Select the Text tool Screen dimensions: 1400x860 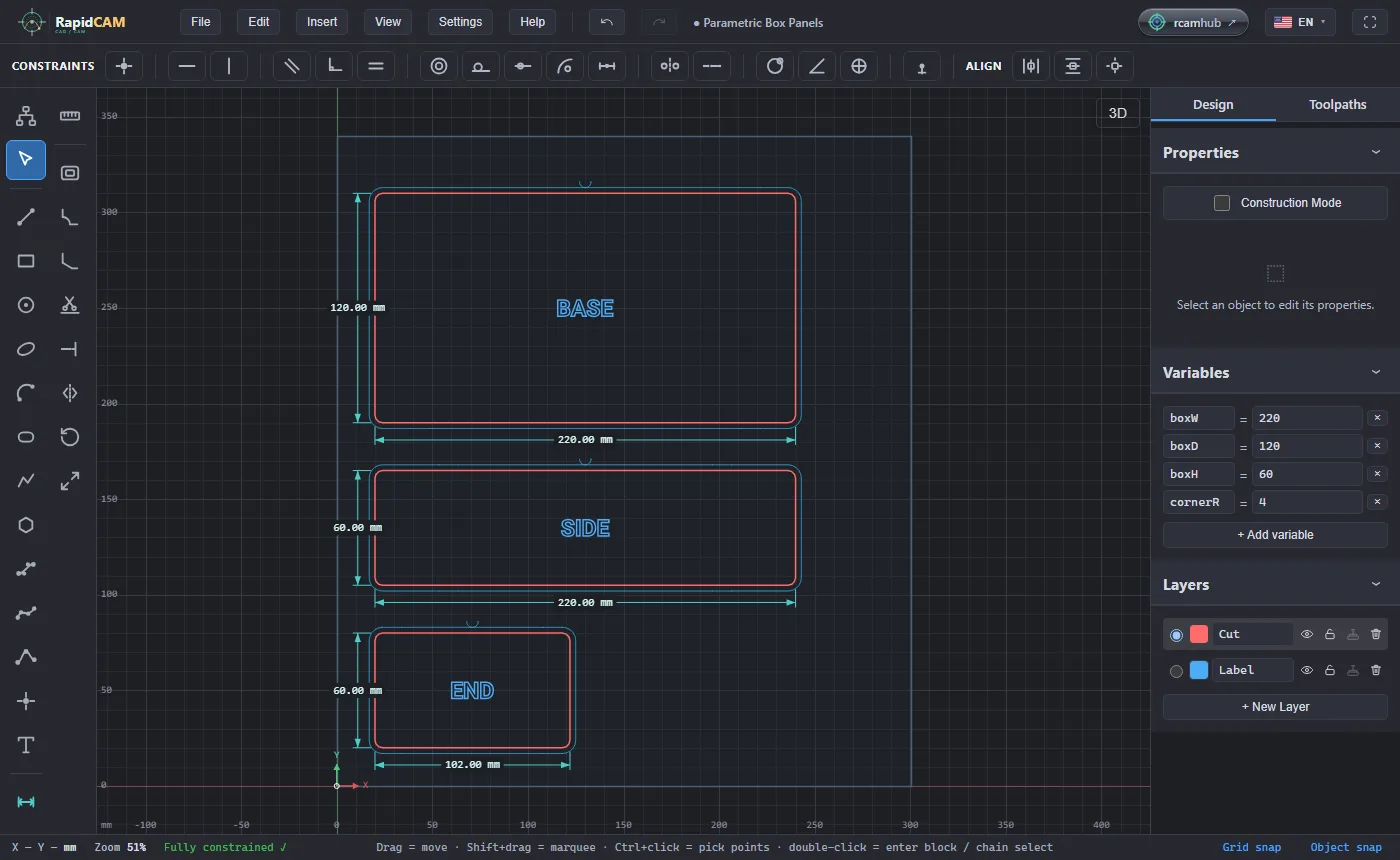tap(26, 745)
